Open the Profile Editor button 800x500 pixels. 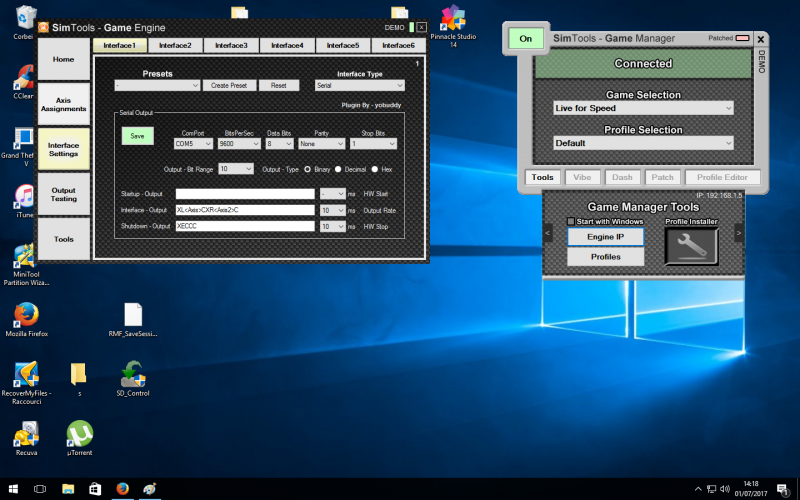722,177
